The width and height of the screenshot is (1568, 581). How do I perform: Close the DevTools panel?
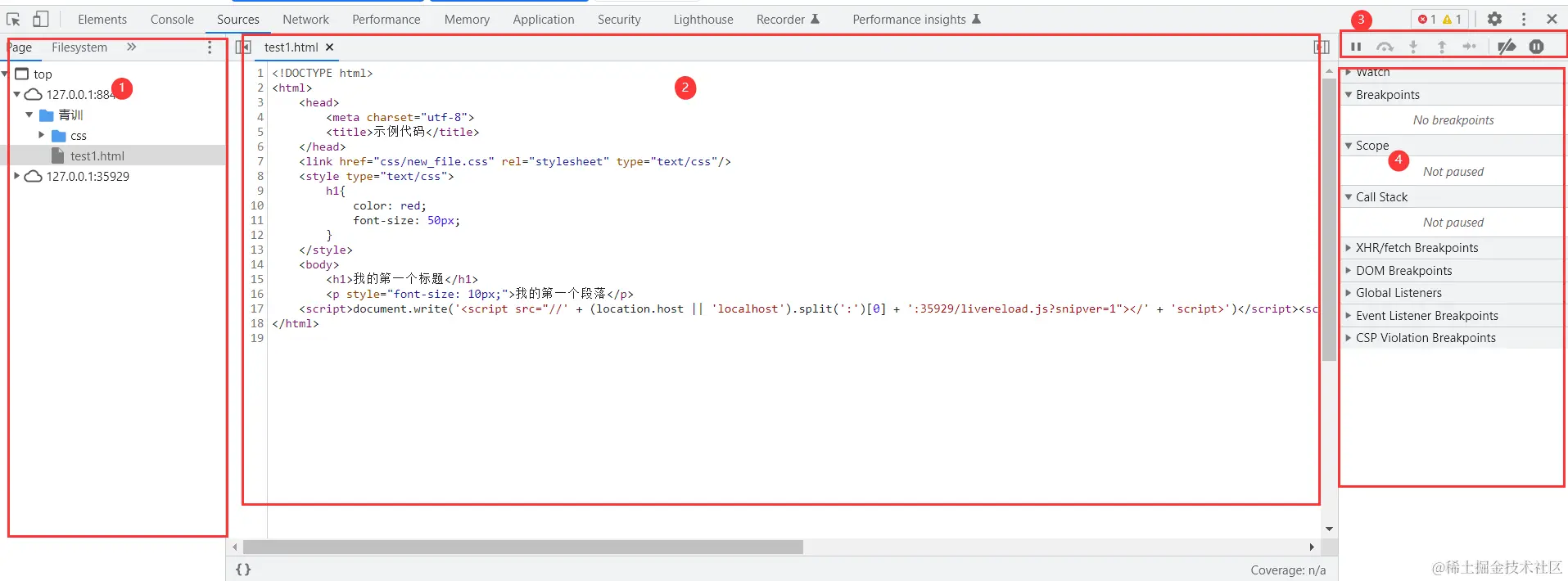click(1552, 19)
